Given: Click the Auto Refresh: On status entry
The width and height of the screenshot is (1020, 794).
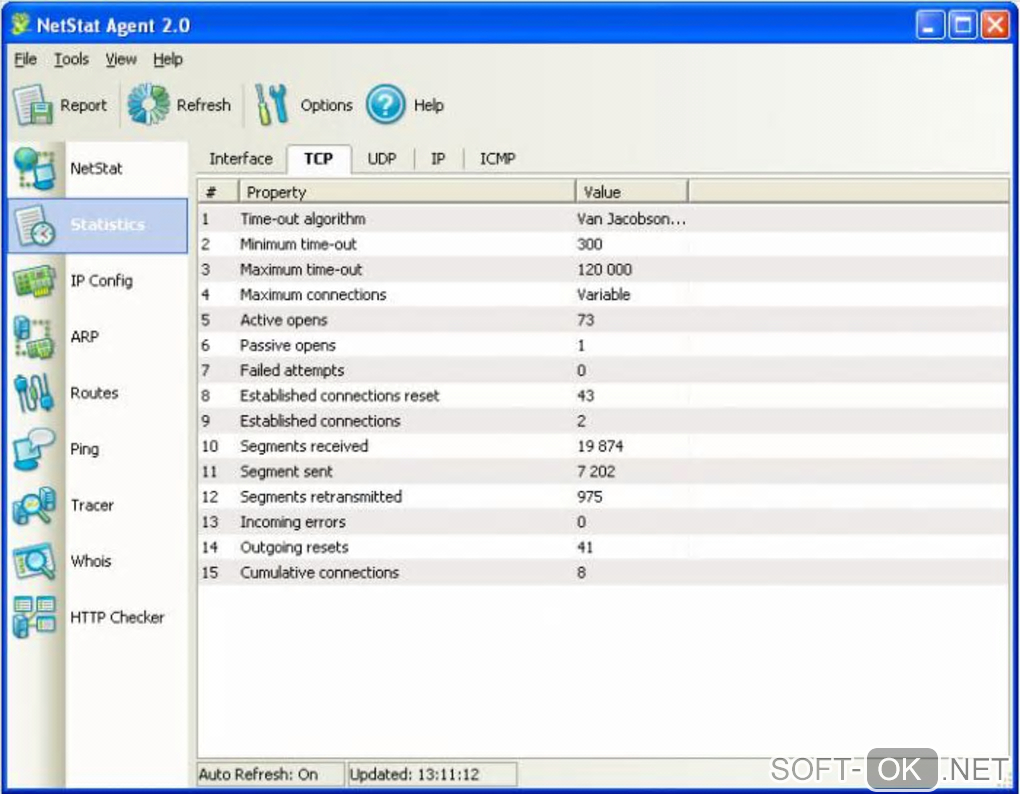Looking at the screenshot, I should [271, 774].
